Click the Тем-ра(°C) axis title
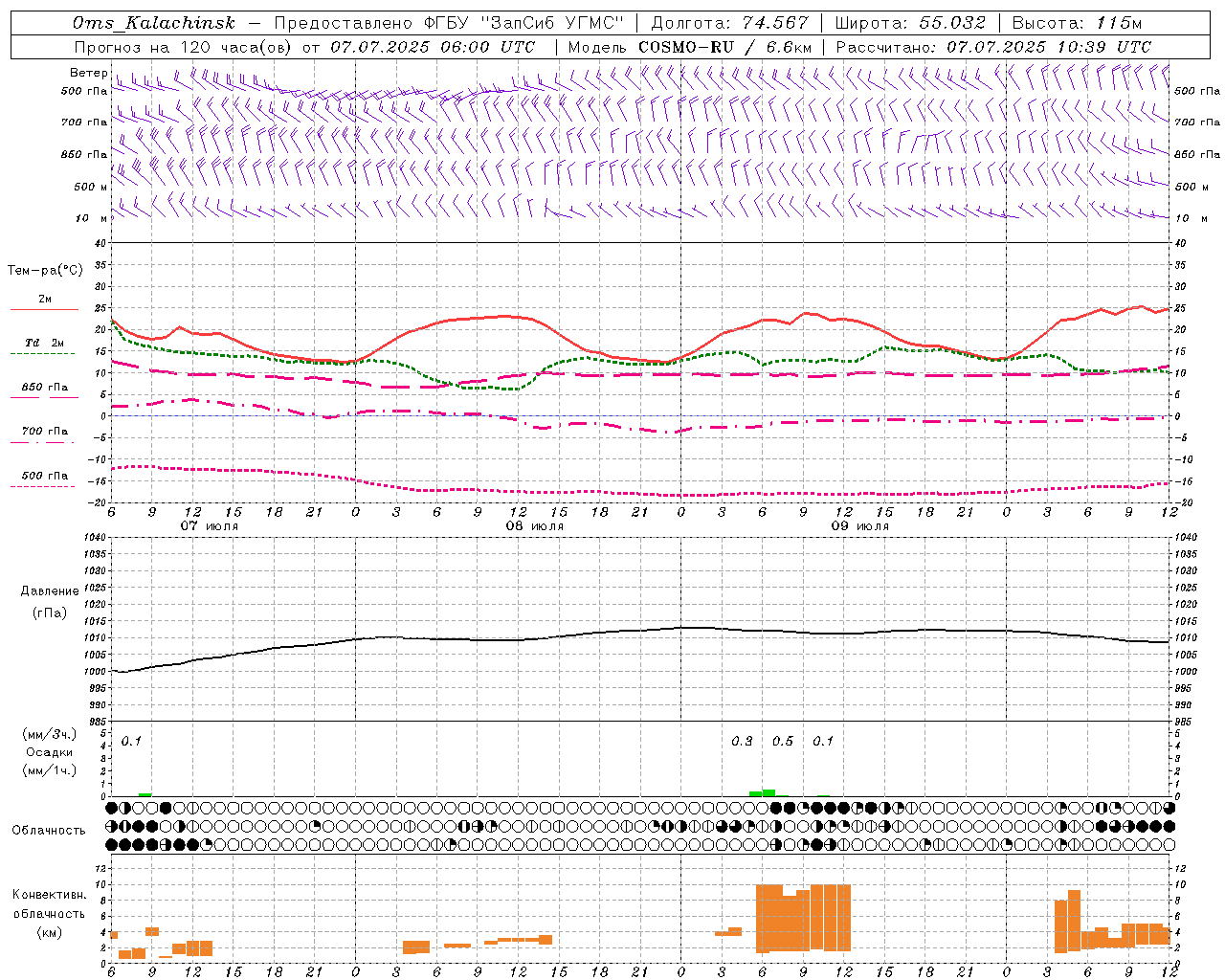1225x980 pixels. coord(45,271)
